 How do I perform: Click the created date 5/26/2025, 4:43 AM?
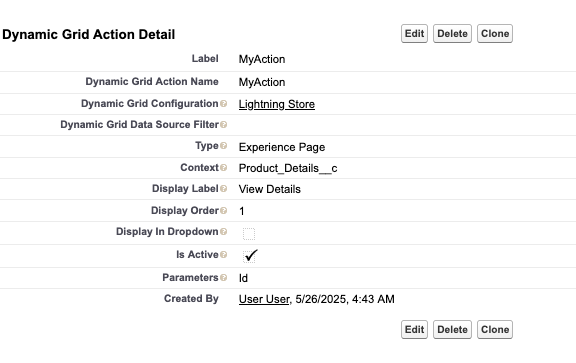(x=345, y=299)
